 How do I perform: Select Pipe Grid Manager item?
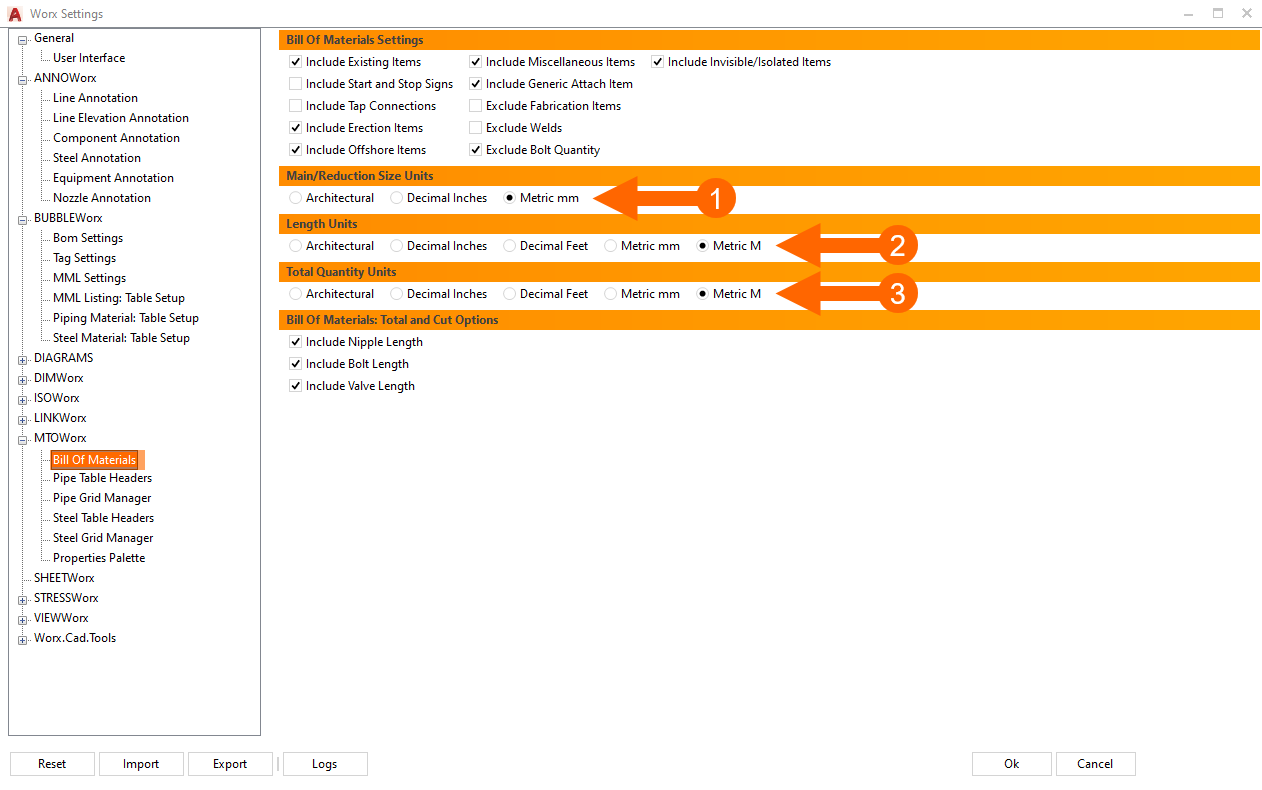102,498
